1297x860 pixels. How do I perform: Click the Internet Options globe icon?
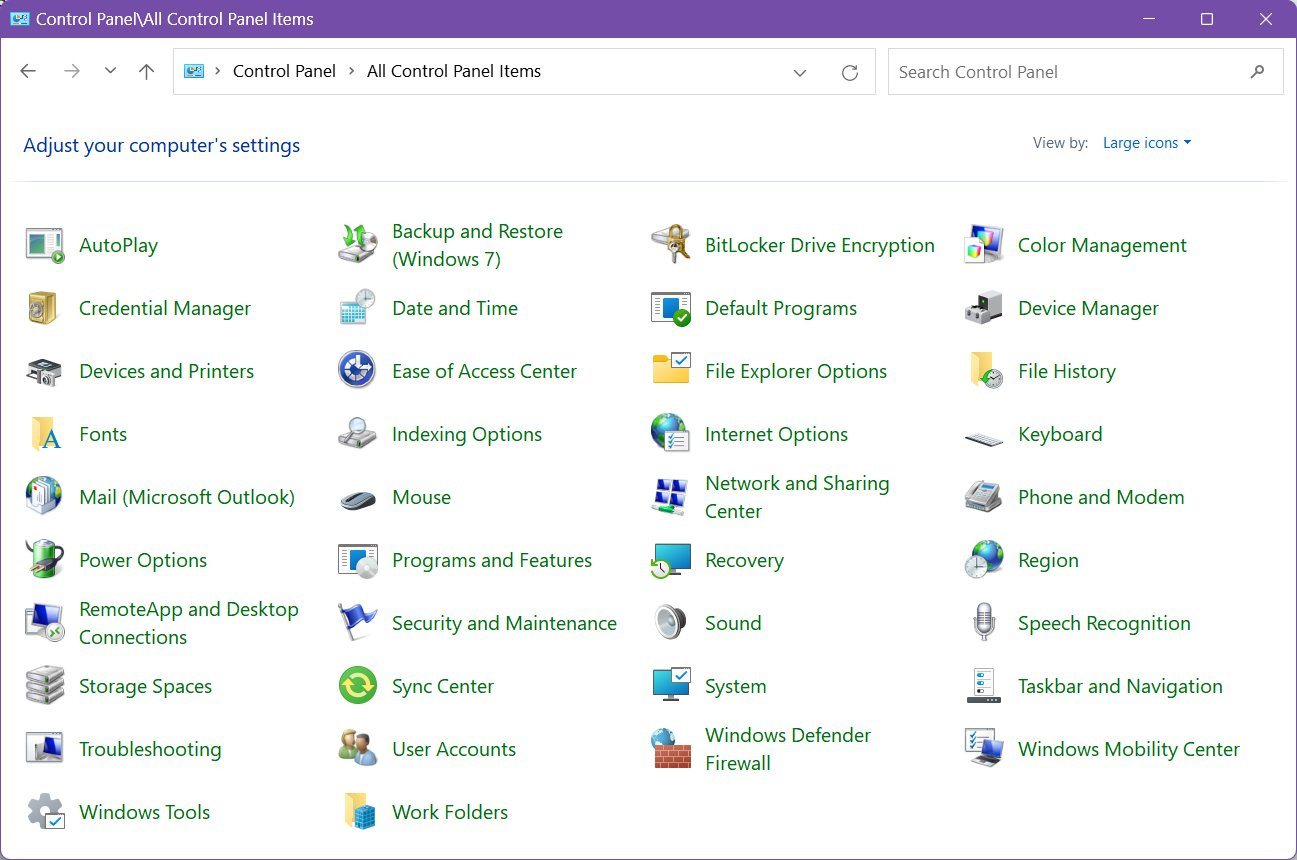pyautogui.click(x=671, y=434)
